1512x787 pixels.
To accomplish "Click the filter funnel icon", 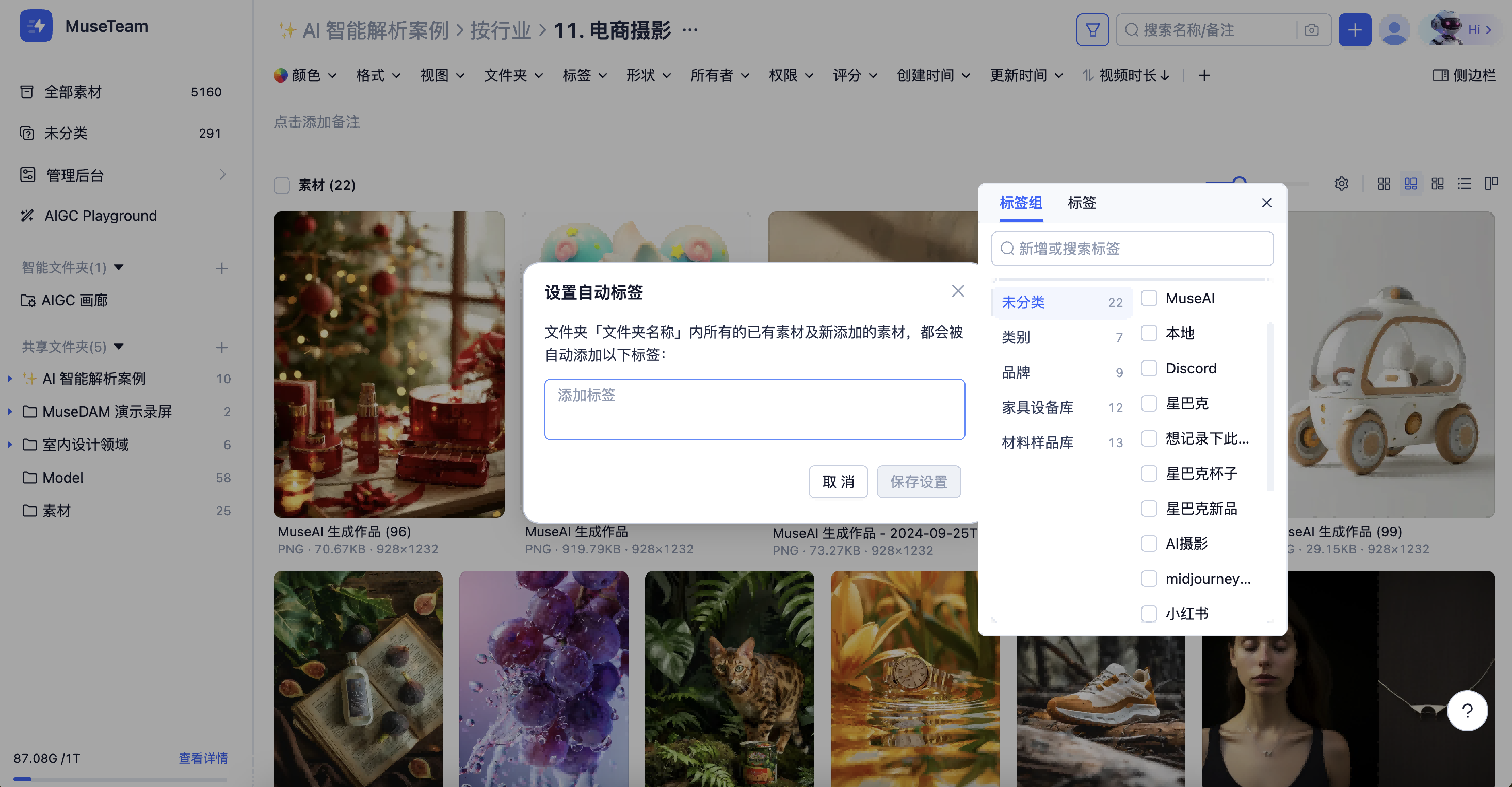I will click(x=1092, y=30).
